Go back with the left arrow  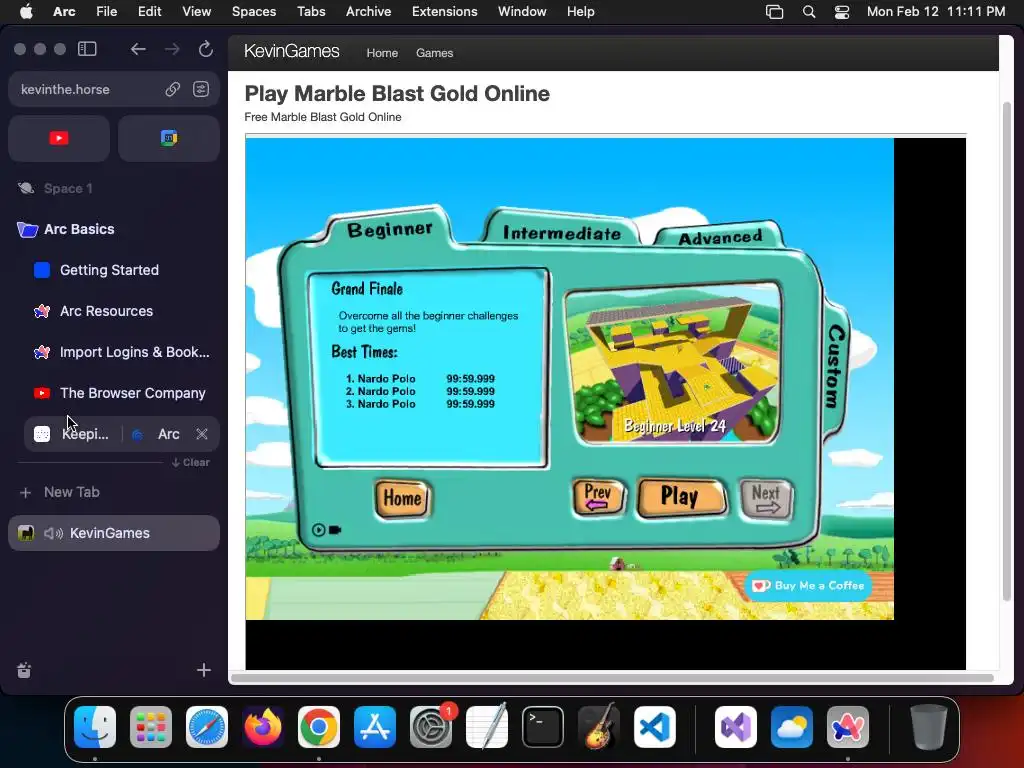pos(138,49)
